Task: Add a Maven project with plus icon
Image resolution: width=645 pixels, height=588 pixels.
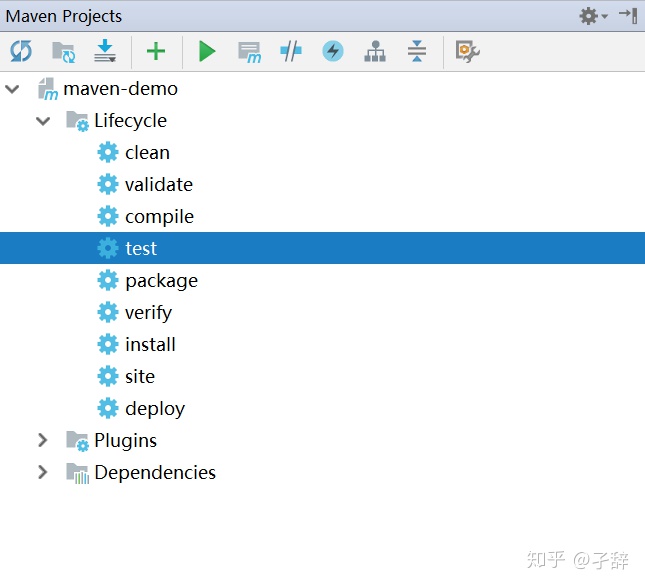Action: (156, 51)
